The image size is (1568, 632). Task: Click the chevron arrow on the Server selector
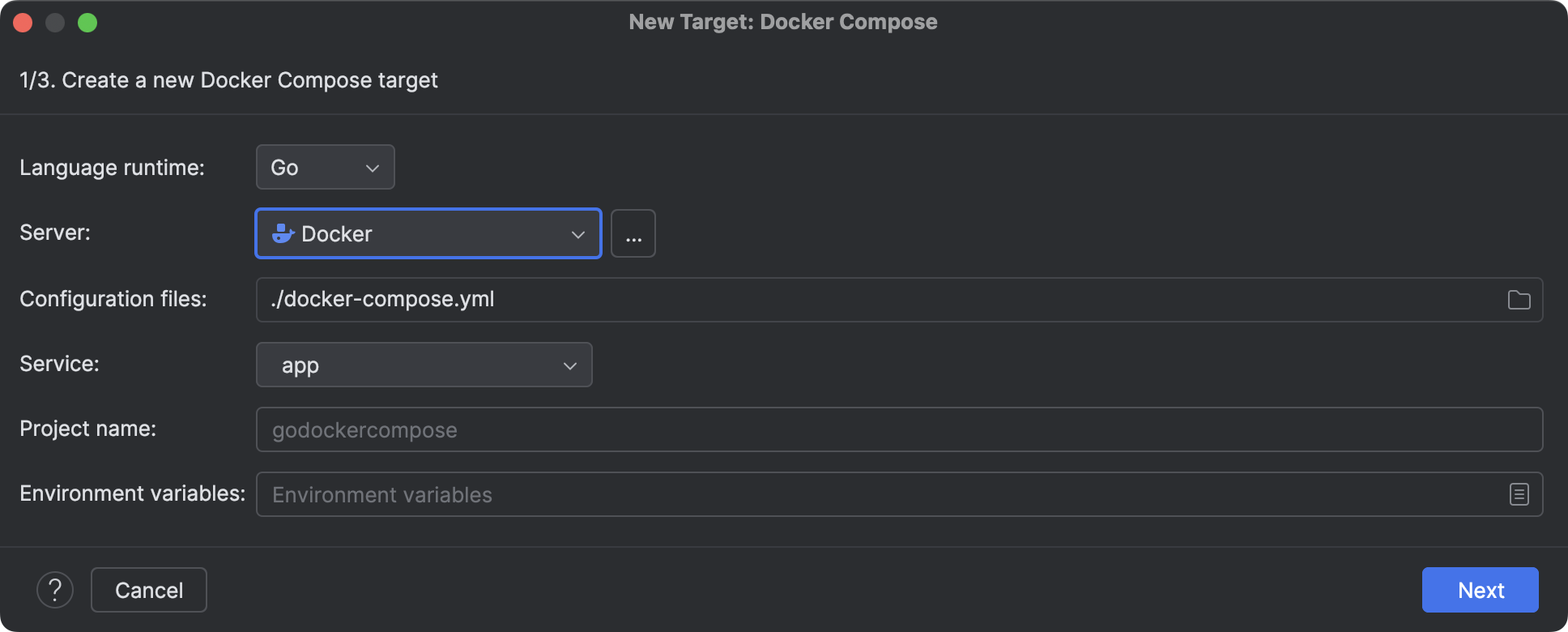click(x=577, y=233)
